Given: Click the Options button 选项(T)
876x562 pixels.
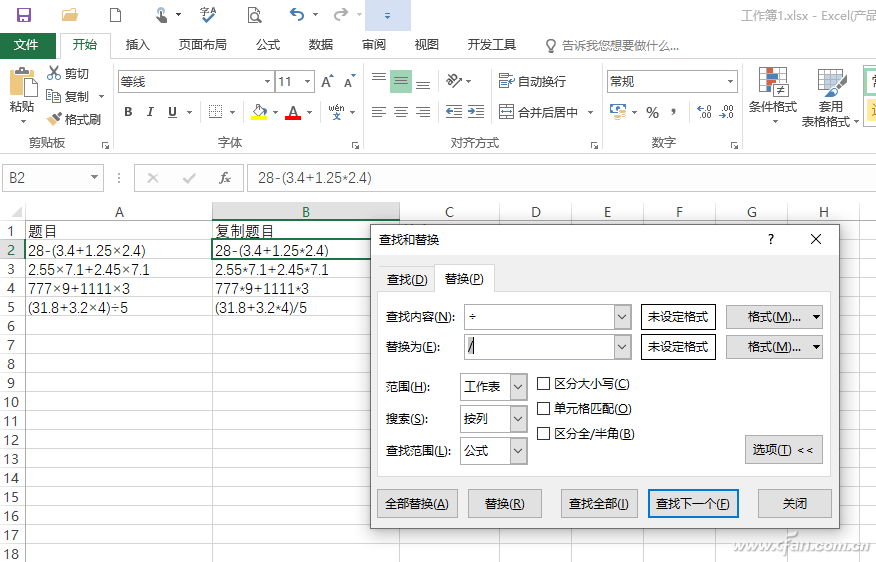Looking at the screenshot, I should 783,450.
